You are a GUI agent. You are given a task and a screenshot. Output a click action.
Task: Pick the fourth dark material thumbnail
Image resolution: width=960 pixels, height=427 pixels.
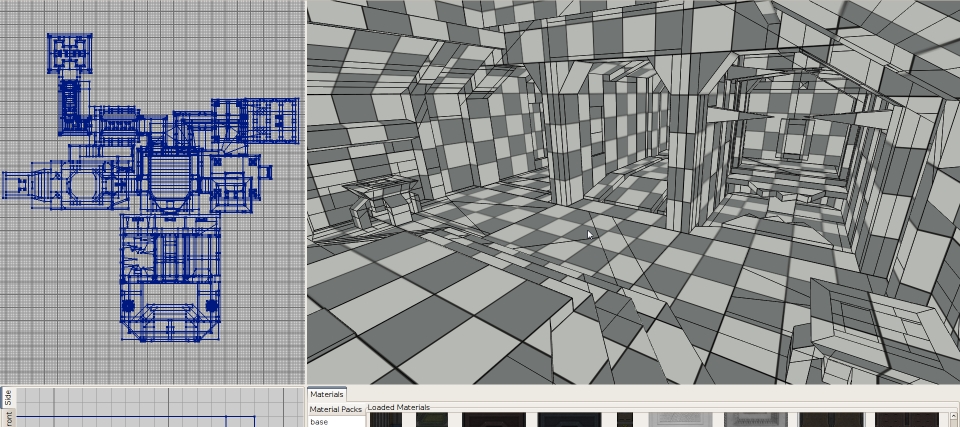pos(569,420)
